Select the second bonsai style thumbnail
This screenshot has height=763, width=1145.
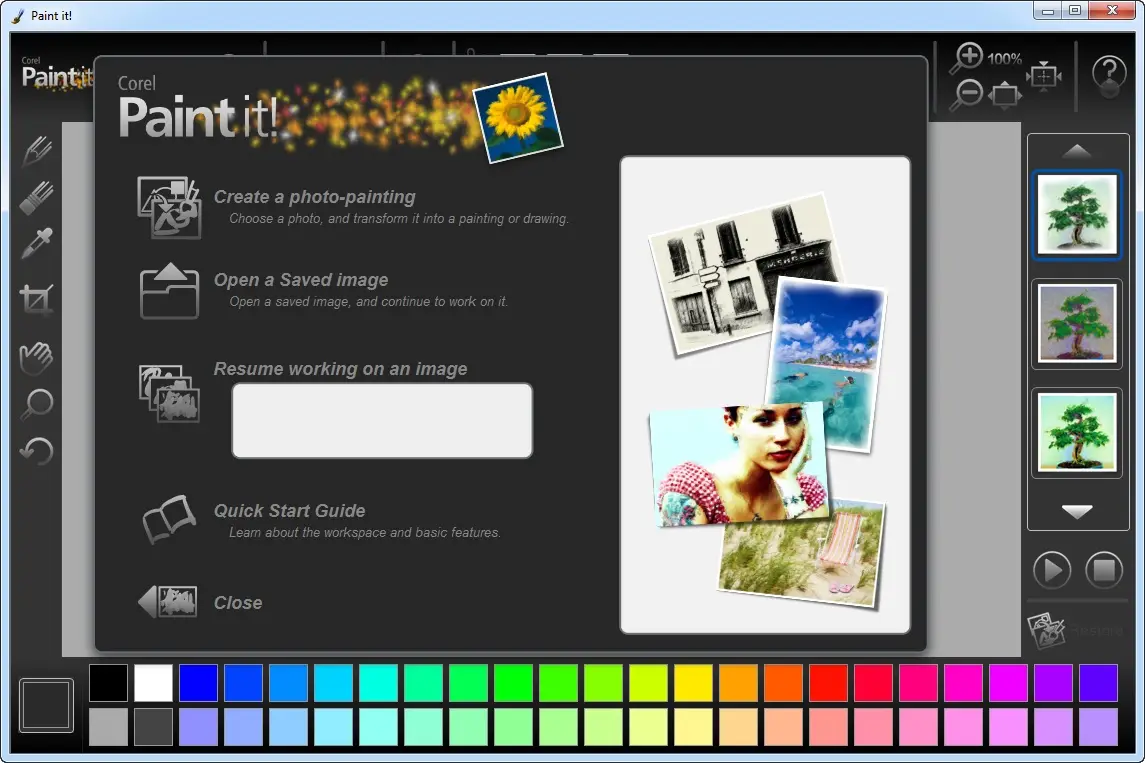(x=1076, y=323)
